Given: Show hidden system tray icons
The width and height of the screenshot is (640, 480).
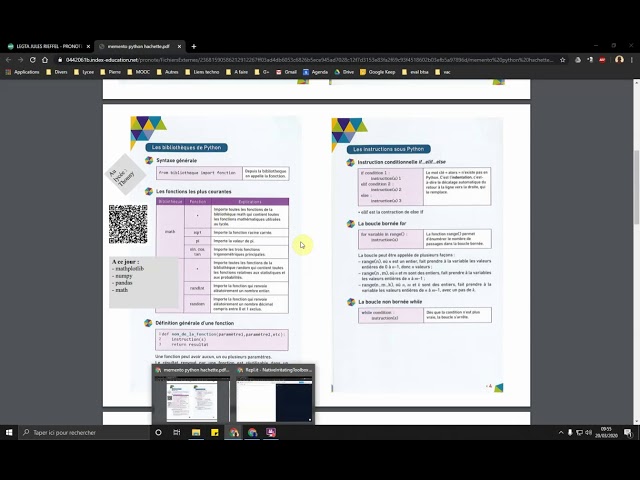Looking at the screenshot, I should pos(561,432).
